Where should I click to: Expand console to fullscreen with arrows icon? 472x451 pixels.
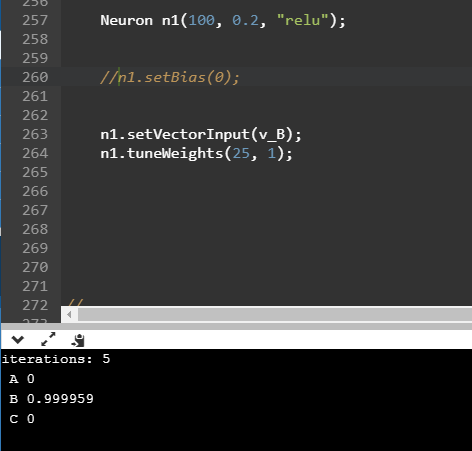[48, 339]
